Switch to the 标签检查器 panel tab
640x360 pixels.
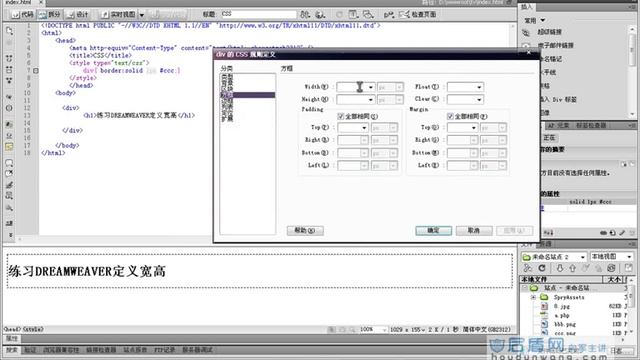[591, 125]
